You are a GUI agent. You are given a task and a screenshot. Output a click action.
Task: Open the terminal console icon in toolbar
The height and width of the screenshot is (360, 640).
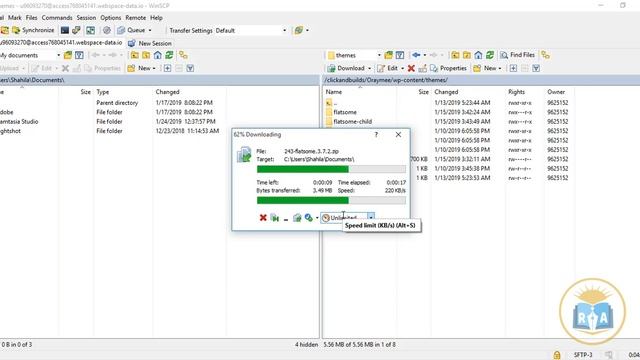64,30
